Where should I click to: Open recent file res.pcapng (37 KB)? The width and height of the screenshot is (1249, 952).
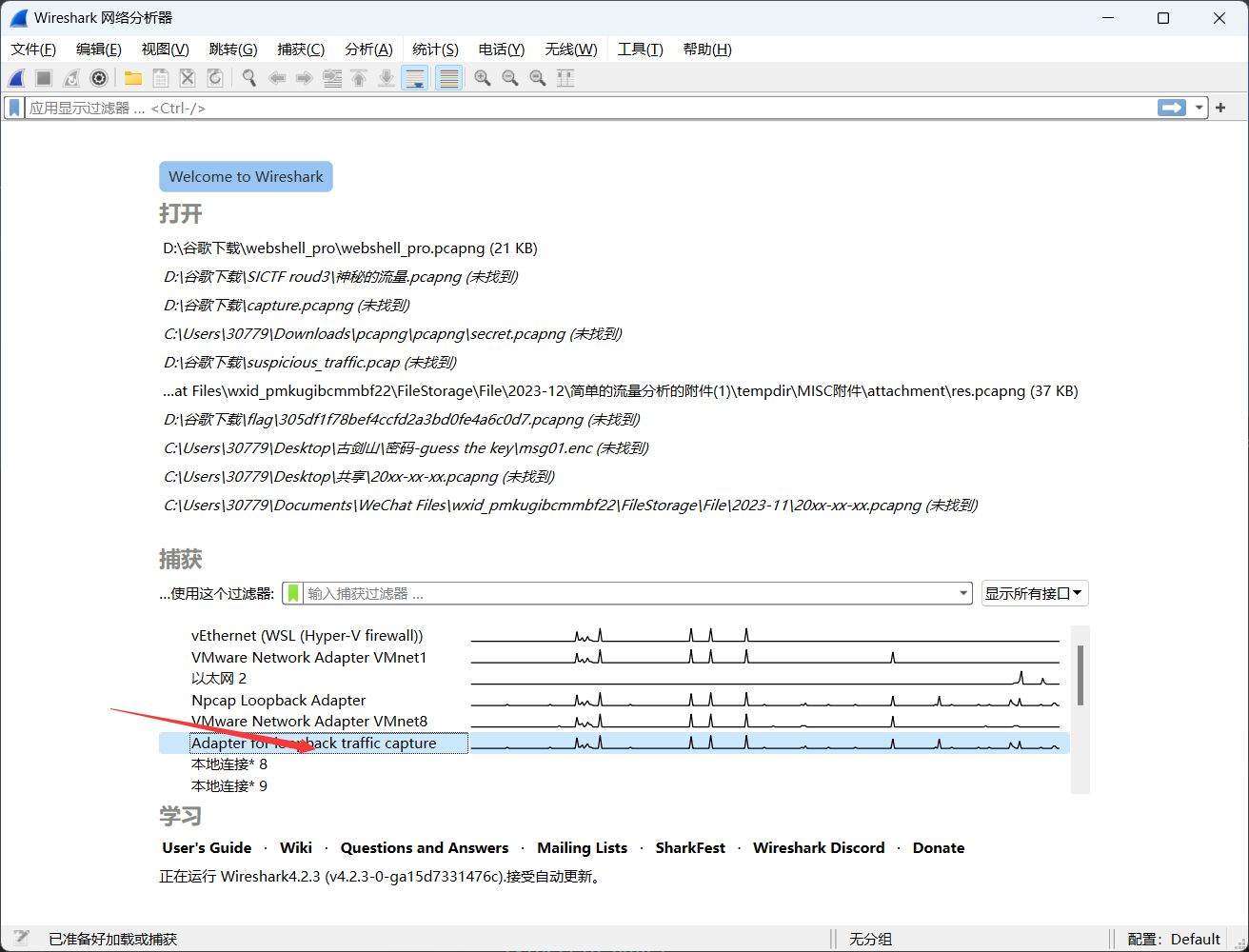tap(621, 391)
